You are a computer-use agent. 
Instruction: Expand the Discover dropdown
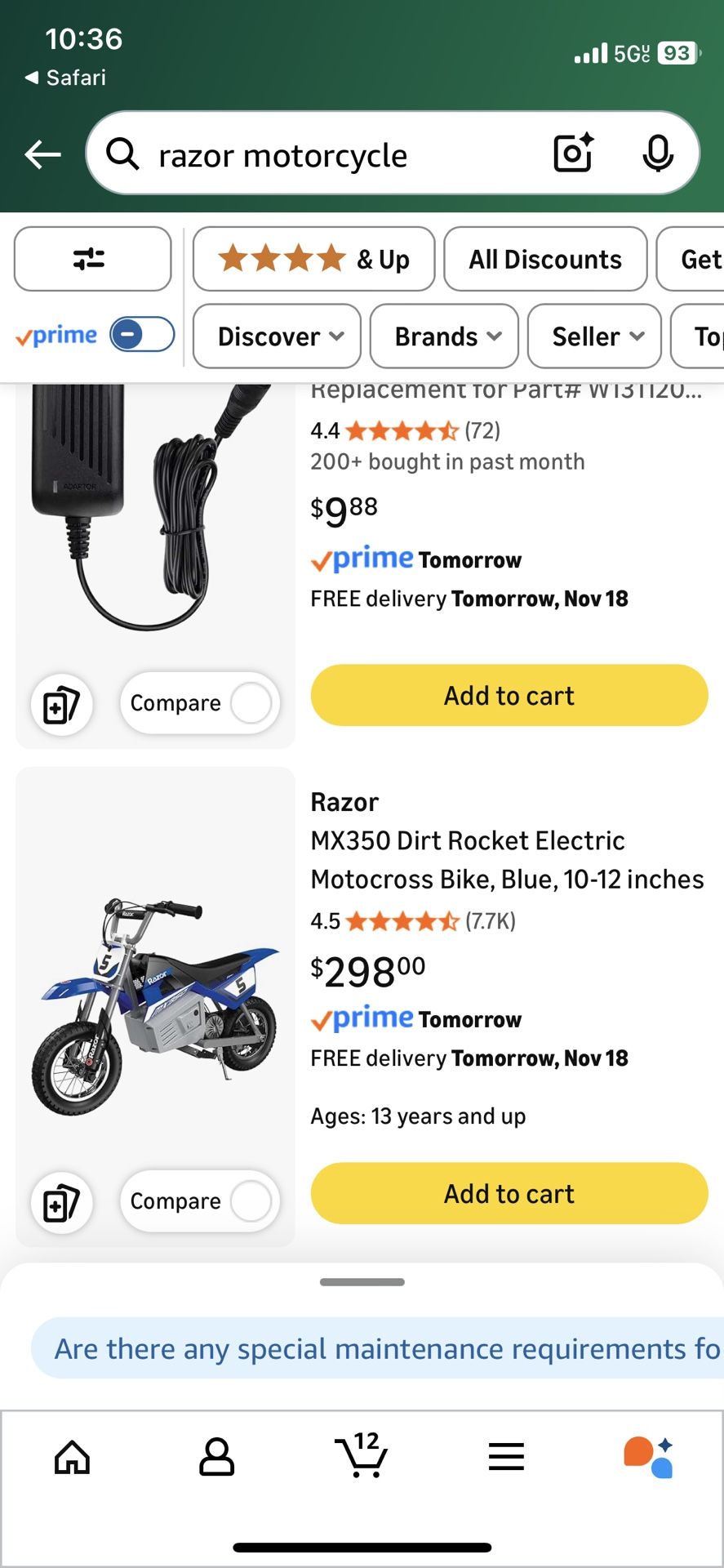pos(277,336)
